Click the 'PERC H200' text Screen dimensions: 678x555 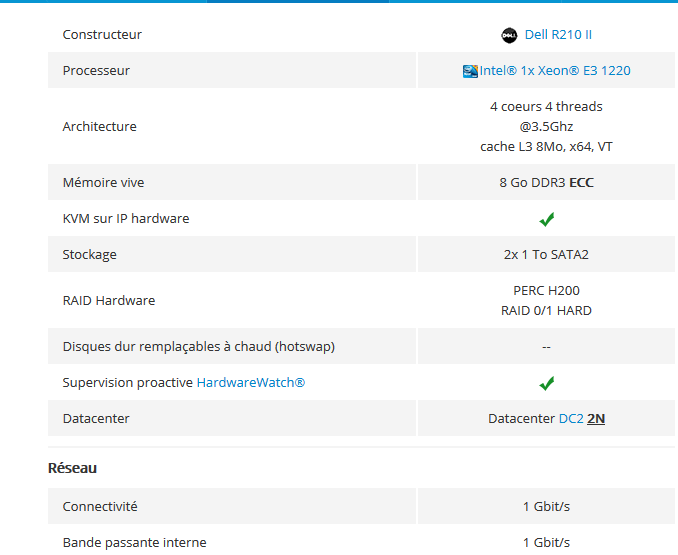click(x=546, y=290)
